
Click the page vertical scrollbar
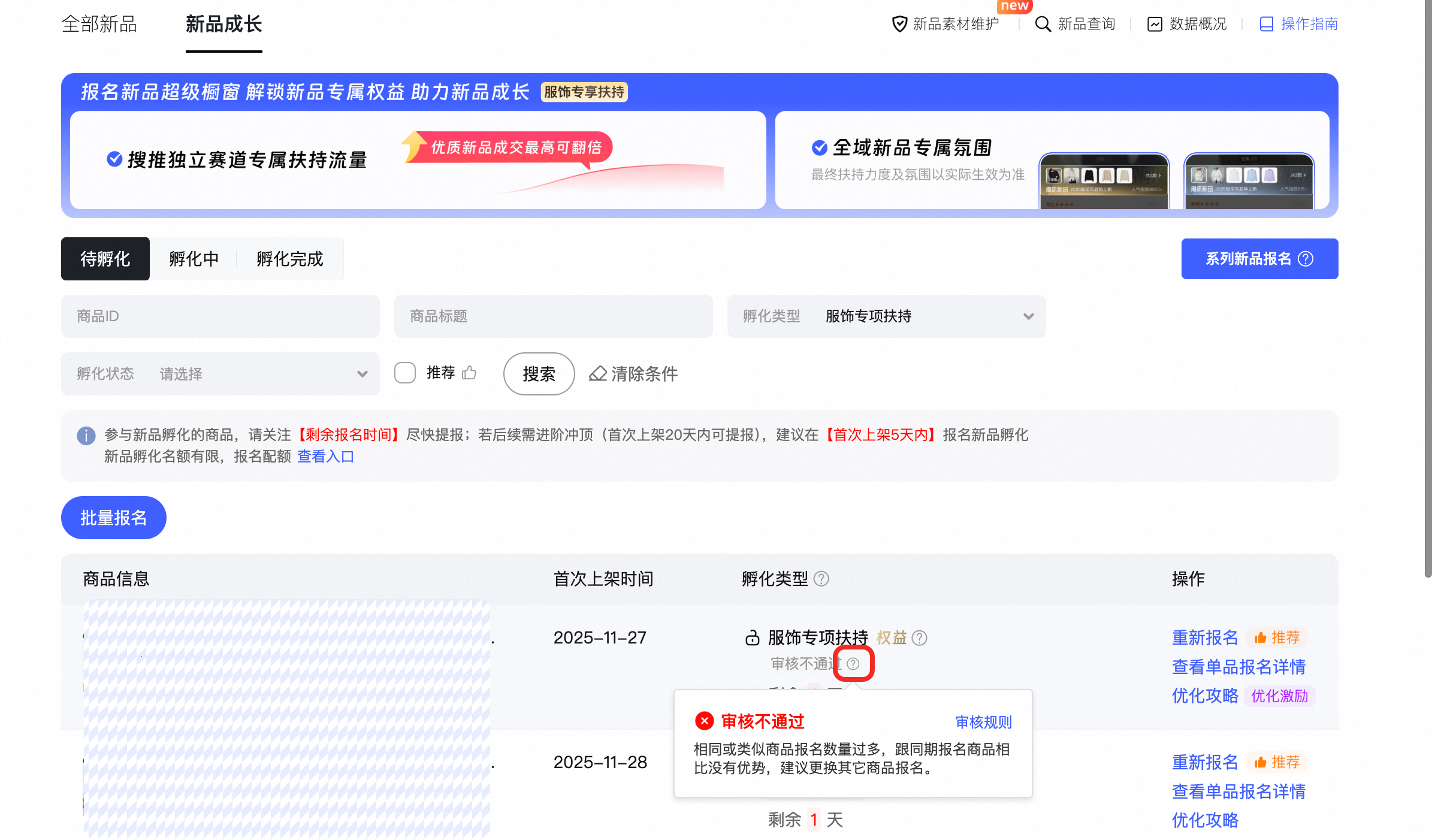tap(1428, 288)
